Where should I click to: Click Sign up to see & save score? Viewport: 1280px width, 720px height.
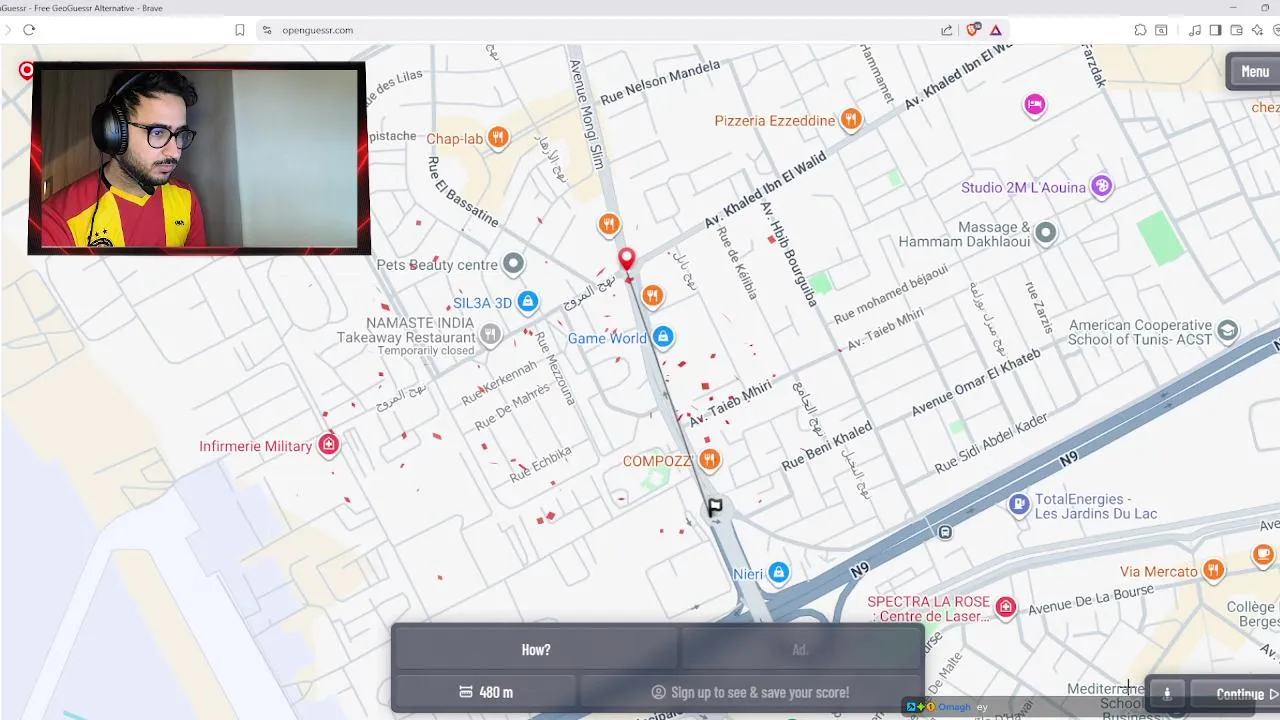pos(750,692)
